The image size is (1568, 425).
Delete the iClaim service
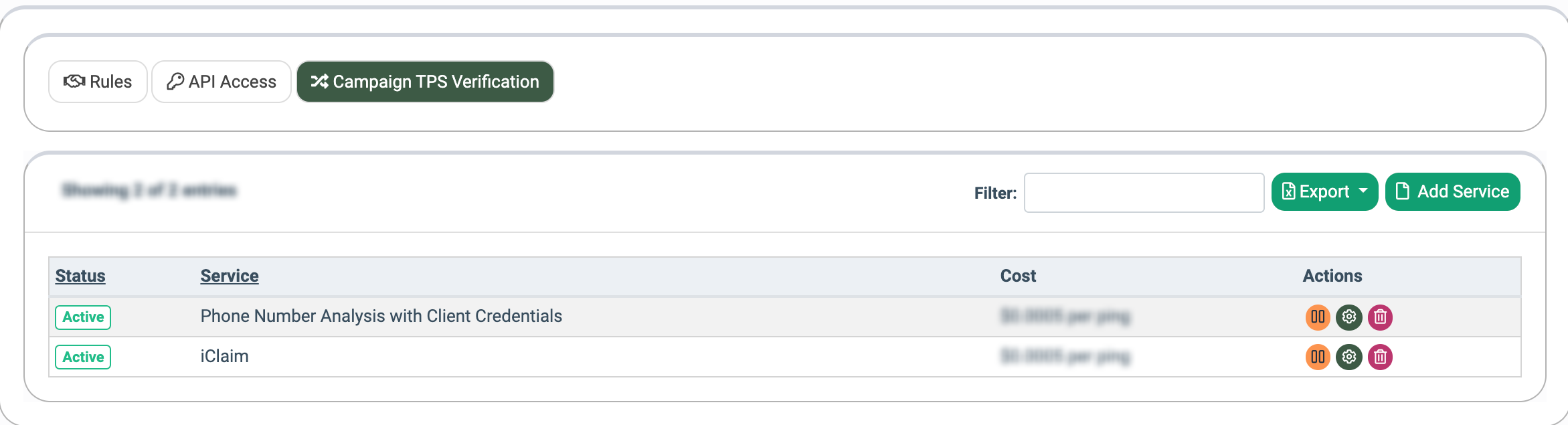tap(1380, 357)
